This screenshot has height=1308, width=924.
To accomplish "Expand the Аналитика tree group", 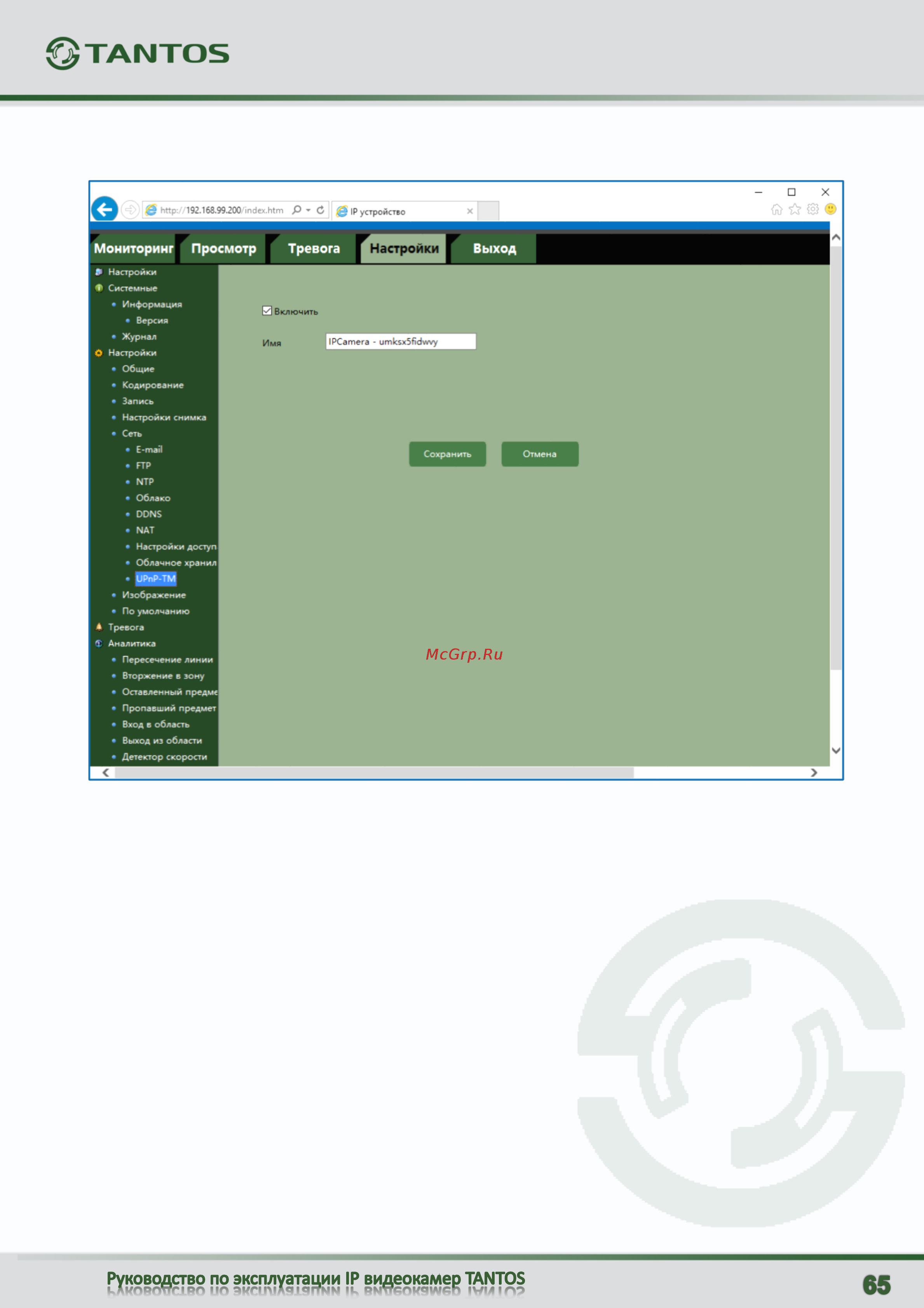I will click(131, 643).
